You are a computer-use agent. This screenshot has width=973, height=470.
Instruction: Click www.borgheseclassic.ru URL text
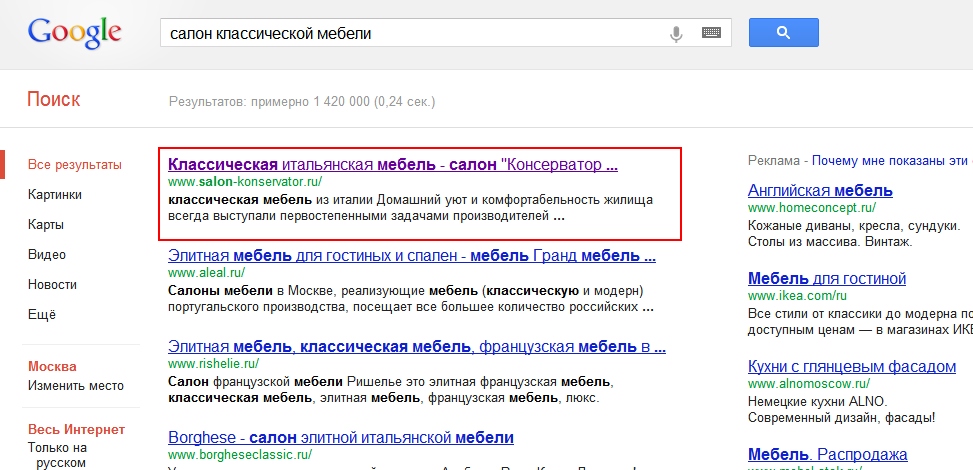pos(240,454)
